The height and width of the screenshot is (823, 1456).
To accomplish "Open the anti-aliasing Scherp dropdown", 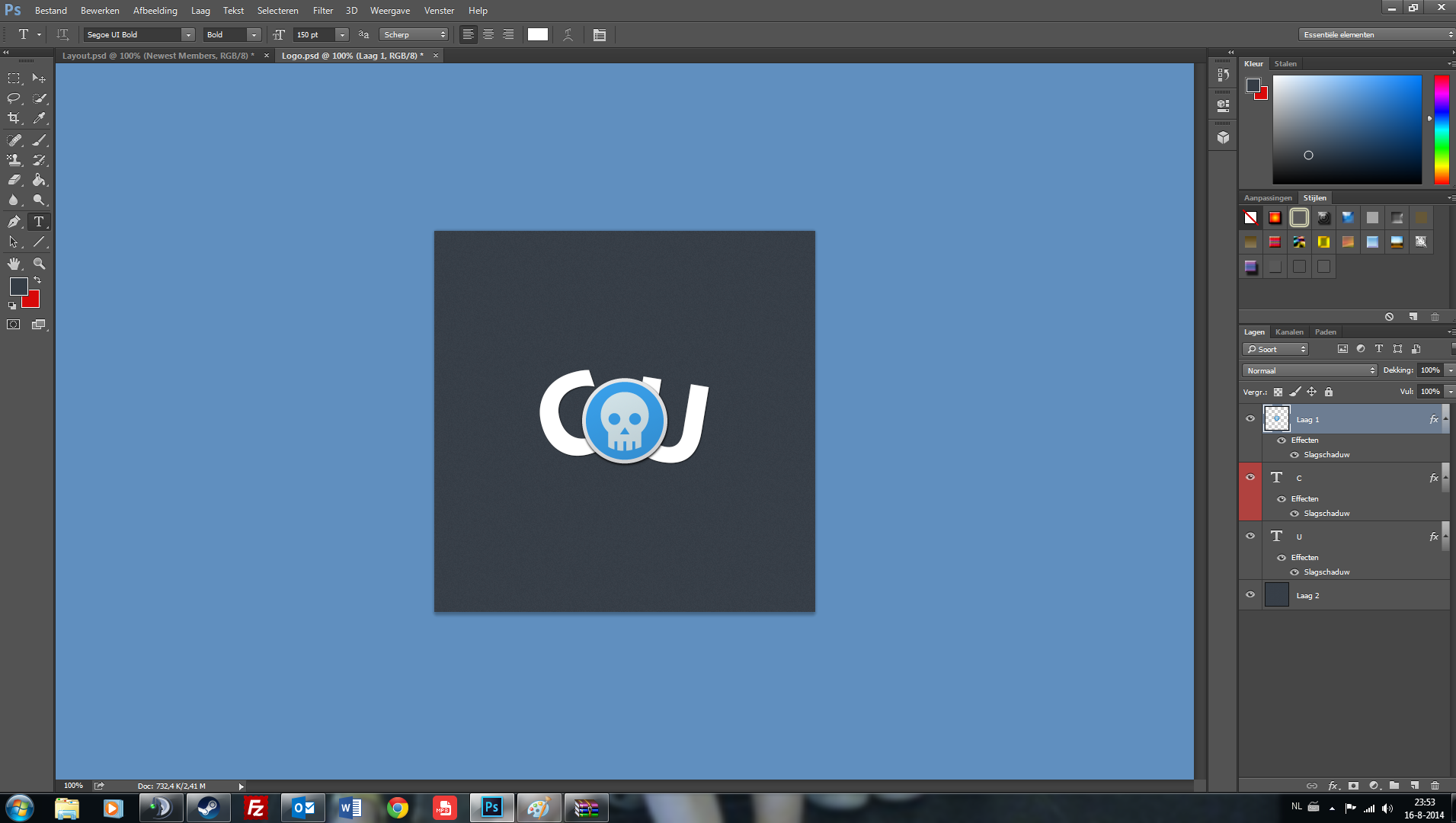I will (x=414, y=34).
